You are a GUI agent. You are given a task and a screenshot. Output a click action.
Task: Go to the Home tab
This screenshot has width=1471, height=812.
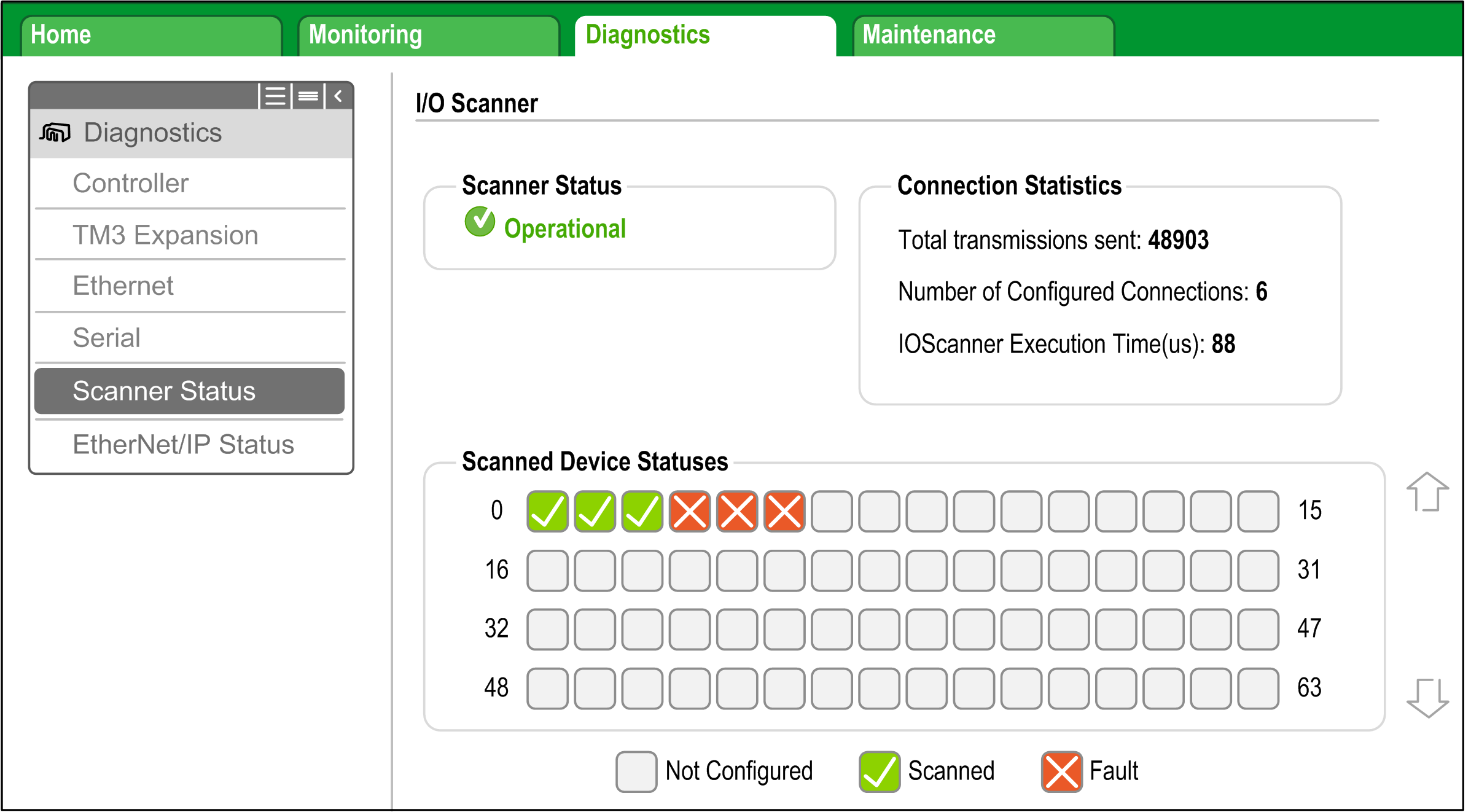click(151, 36)
